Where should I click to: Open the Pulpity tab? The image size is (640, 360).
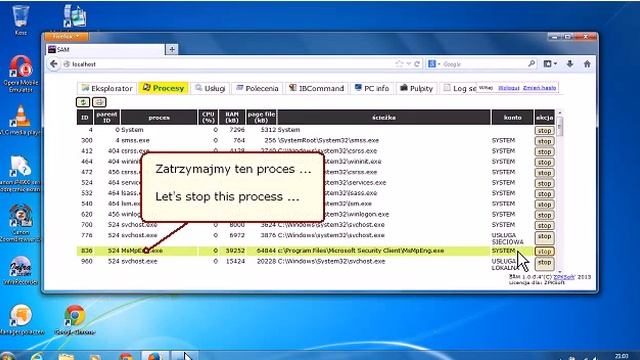[x=416, y=88]
